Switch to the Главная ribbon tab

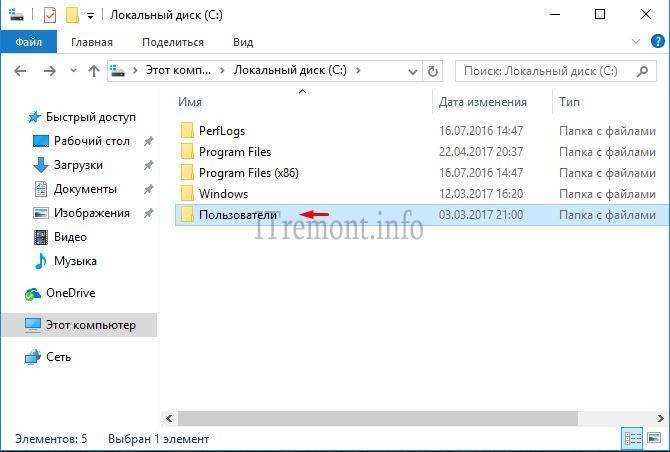tap(92, 42)
